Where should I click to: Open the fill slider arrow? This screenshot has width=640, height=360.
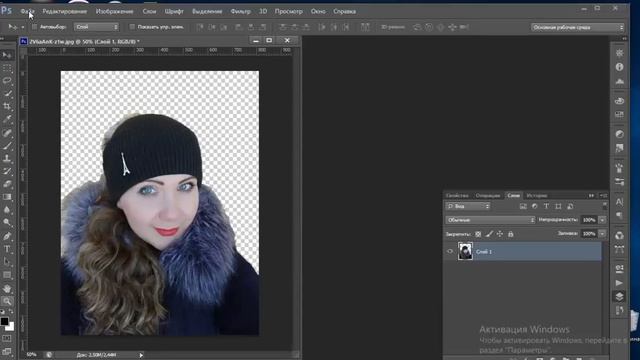pos(602,234)
